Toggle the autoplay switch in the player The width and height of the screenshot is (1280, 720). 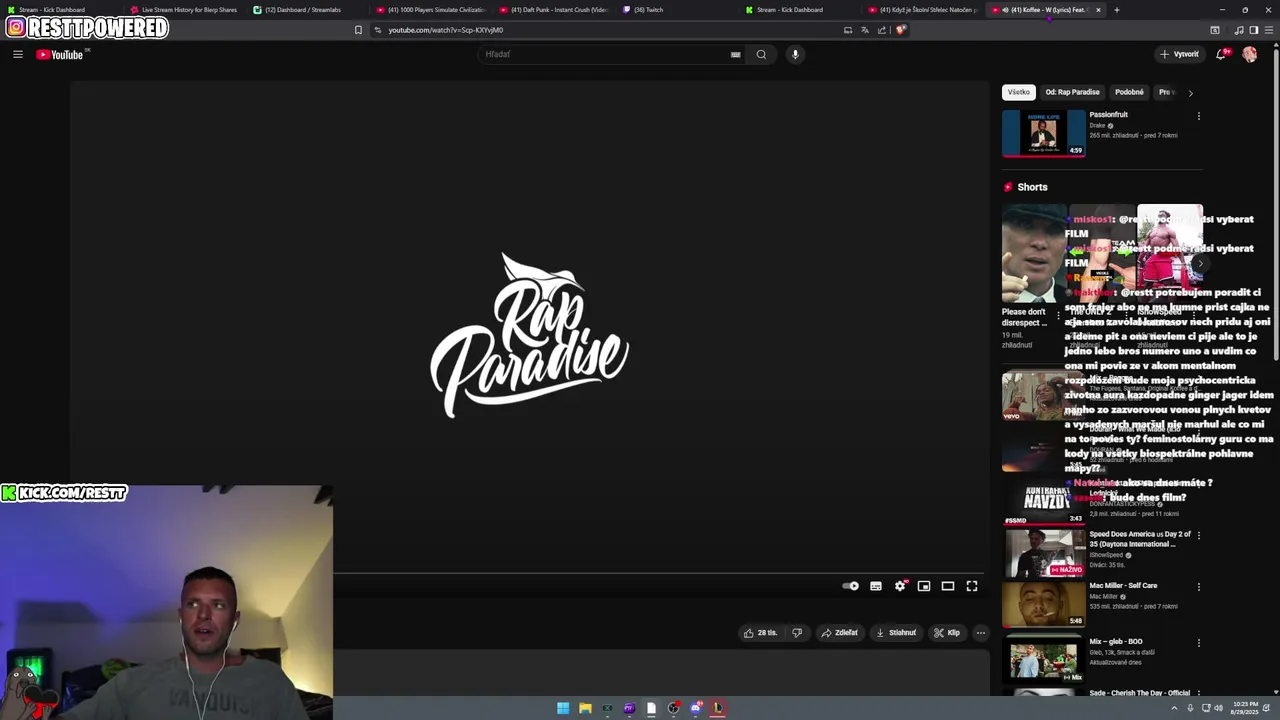pos(850,586)
